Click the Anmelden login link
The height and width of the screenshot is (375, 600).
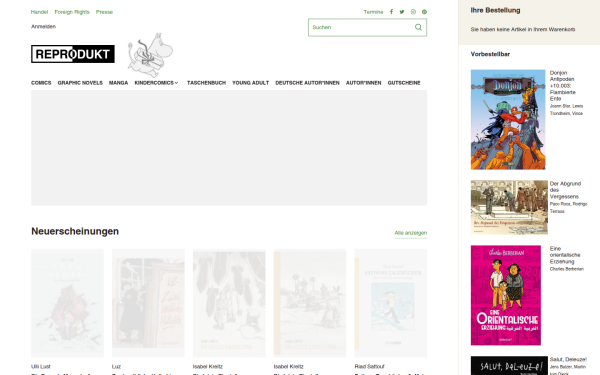[x=43, y=26]
